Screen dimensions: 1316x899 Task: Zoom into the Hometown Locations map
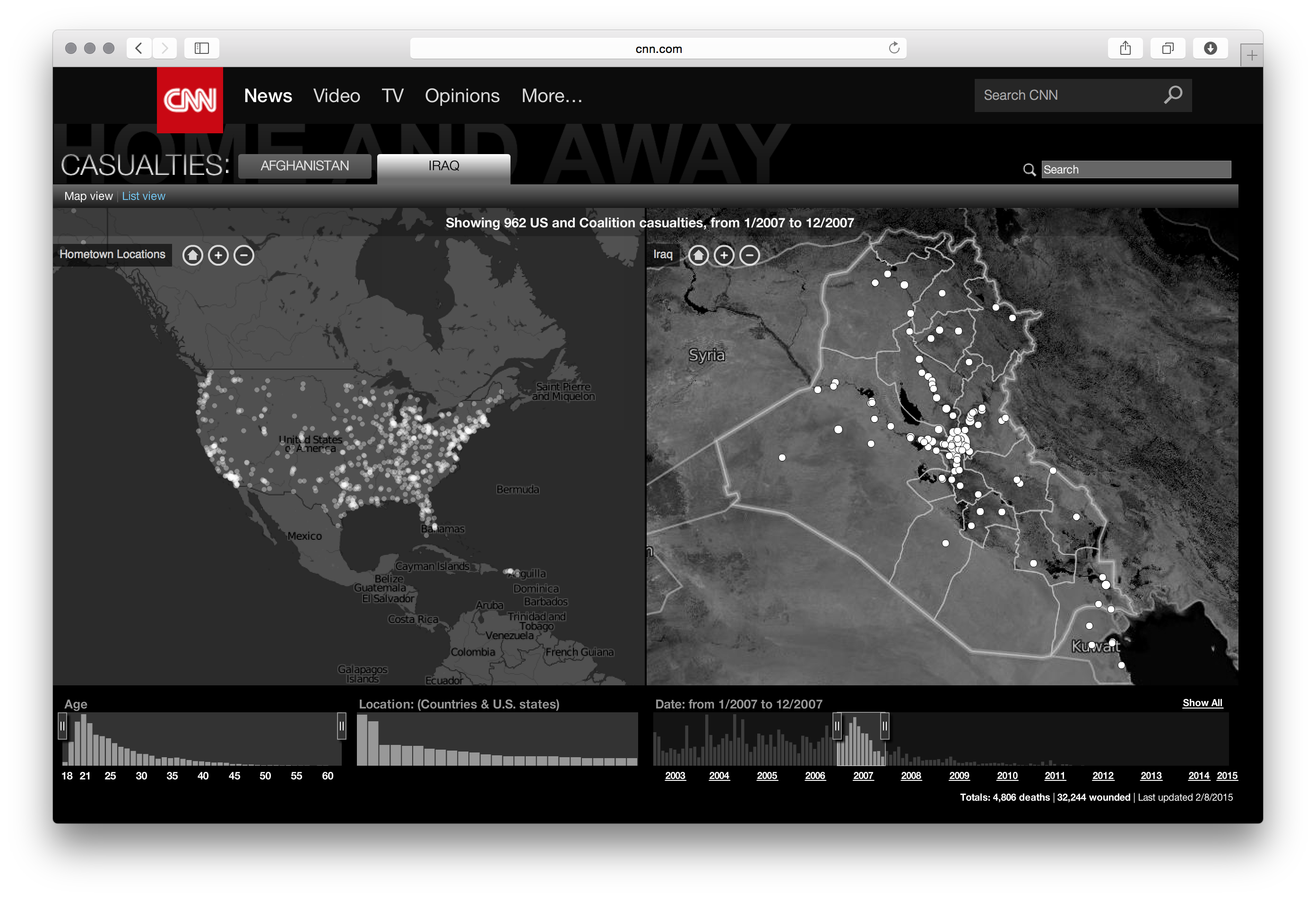218,255
